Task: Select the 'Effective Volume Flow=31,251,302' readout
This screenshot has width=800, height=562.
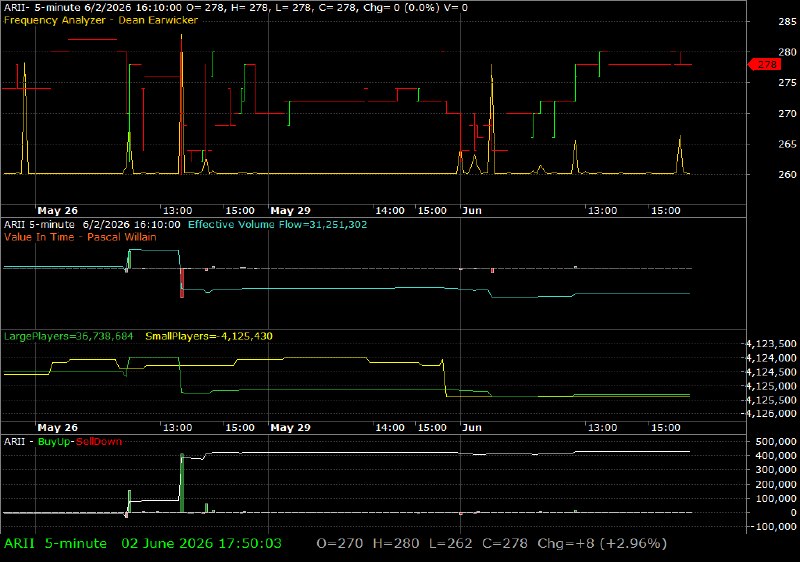Action: tap(278, 224)
